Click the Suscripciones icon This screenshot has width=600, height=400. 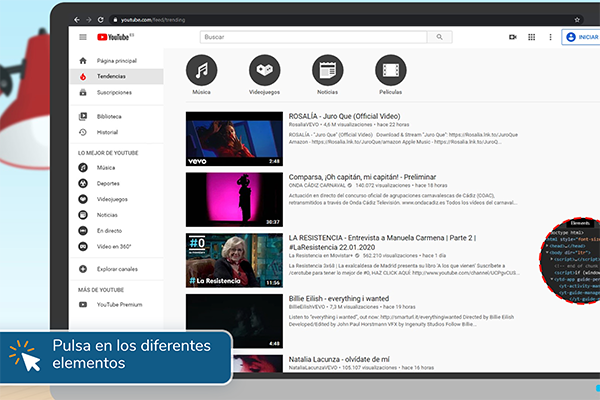[83, 92]
